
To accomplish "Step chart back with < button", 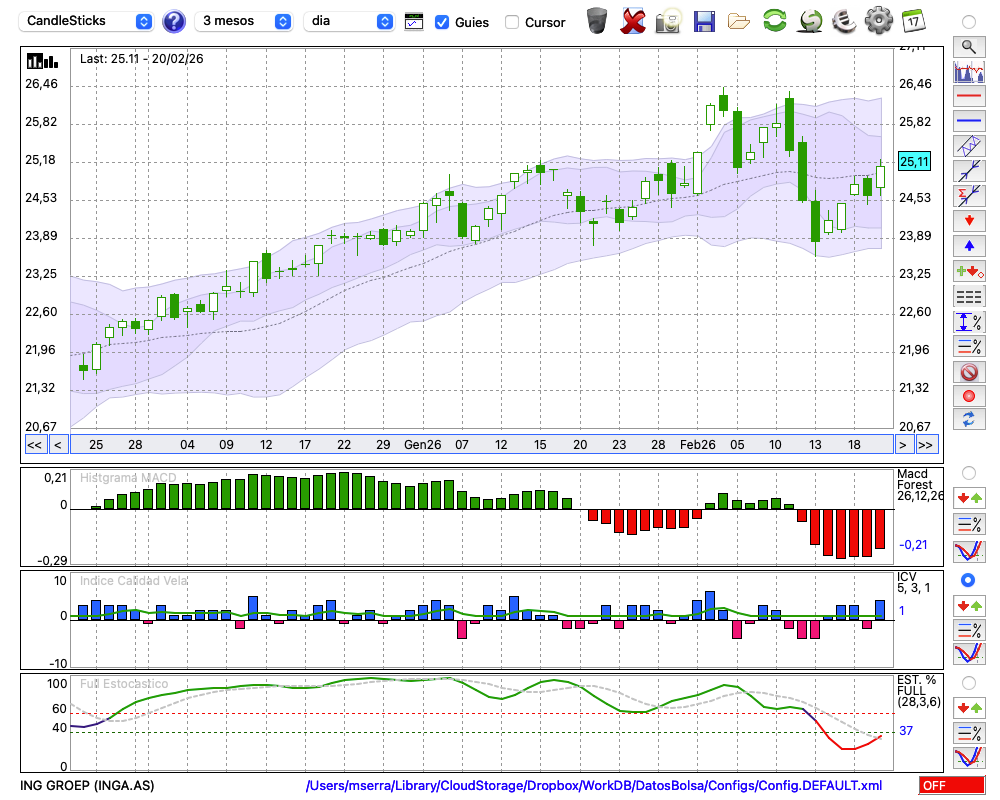I will pyautogui.click(x=58, y=445).
